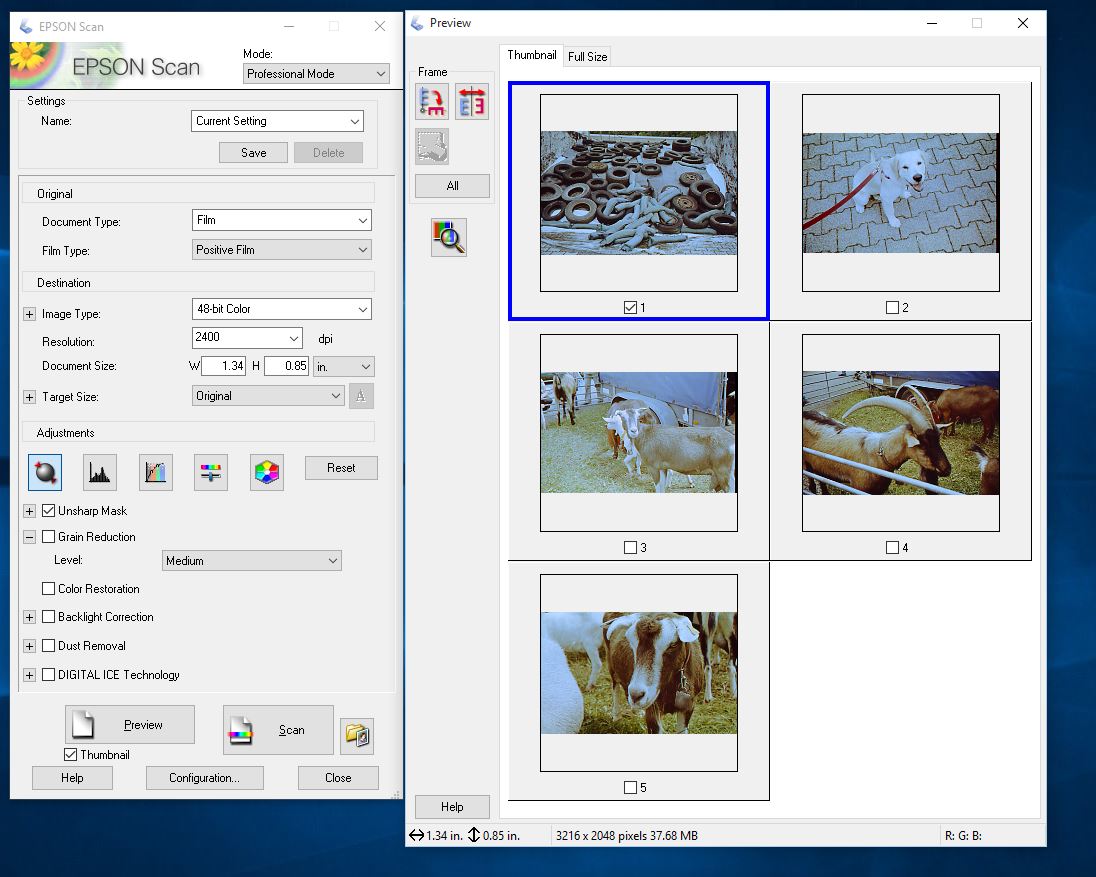Image resolution: width=1096 pixels, height=877 pixels.
Task: Select the goat close-up thumbnail 5
Action: coord(638,673)
